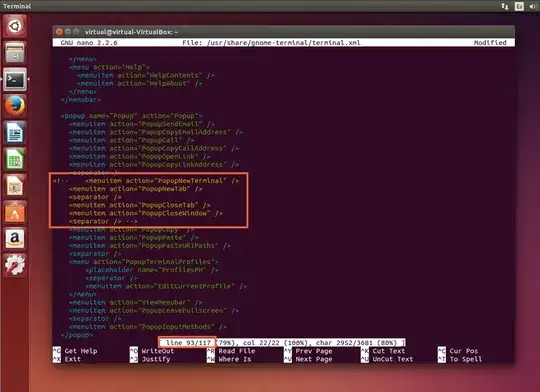This screenshot has height=392, width=540.
Task: Click the PopupCopyCallAddress line
Action: [154, 148]
